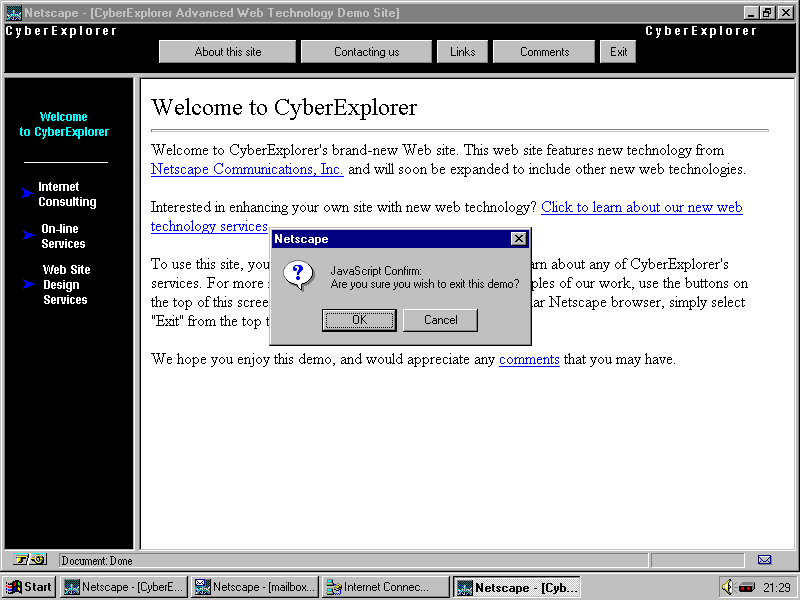The height and width of the screenshot is (600, 800).
Task: Cancel the exit confirmation dialog
Action: [x=440, y=320]
